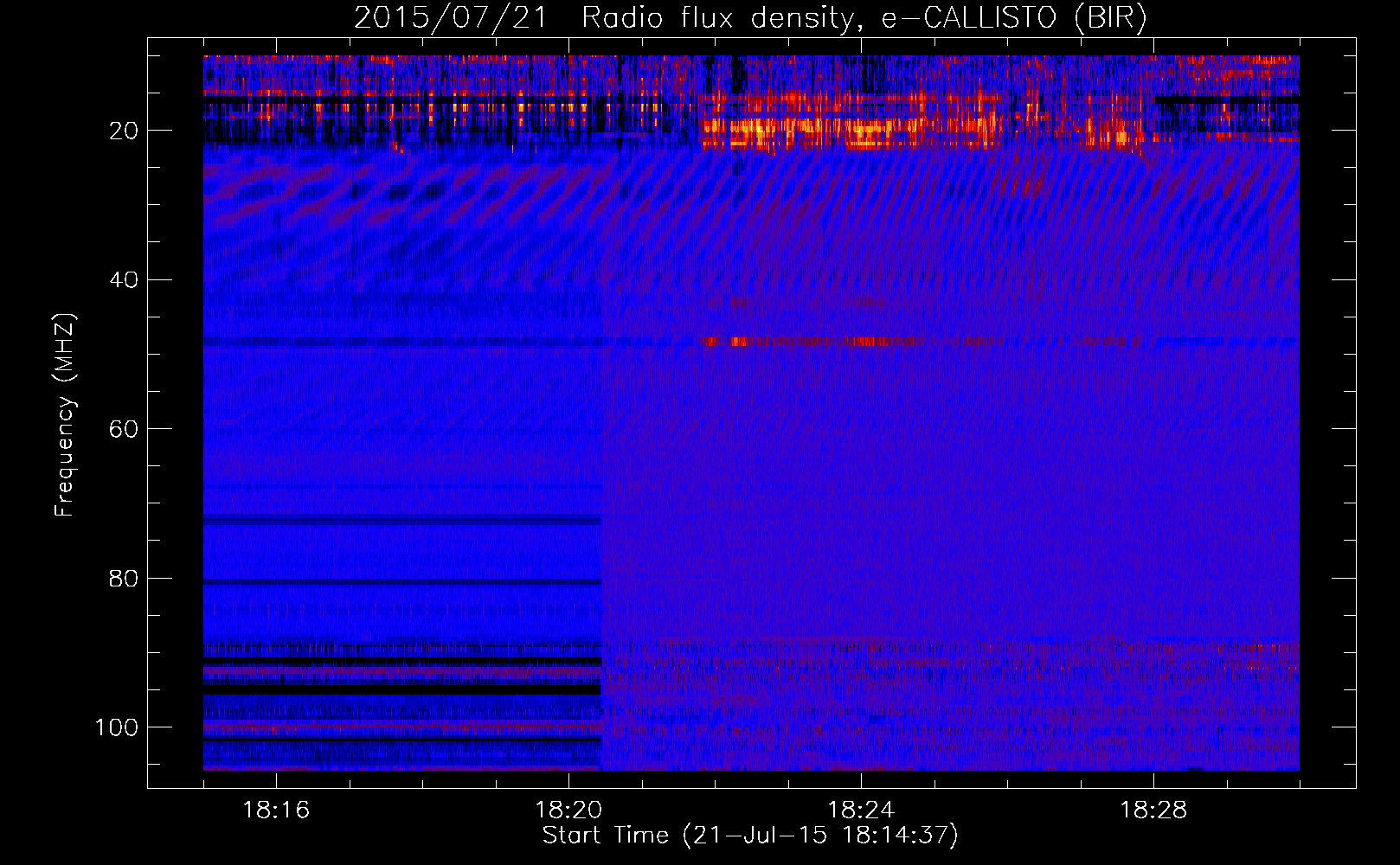Click the 40 frequency tick label

pyautogui.click(x=125, y=280)
